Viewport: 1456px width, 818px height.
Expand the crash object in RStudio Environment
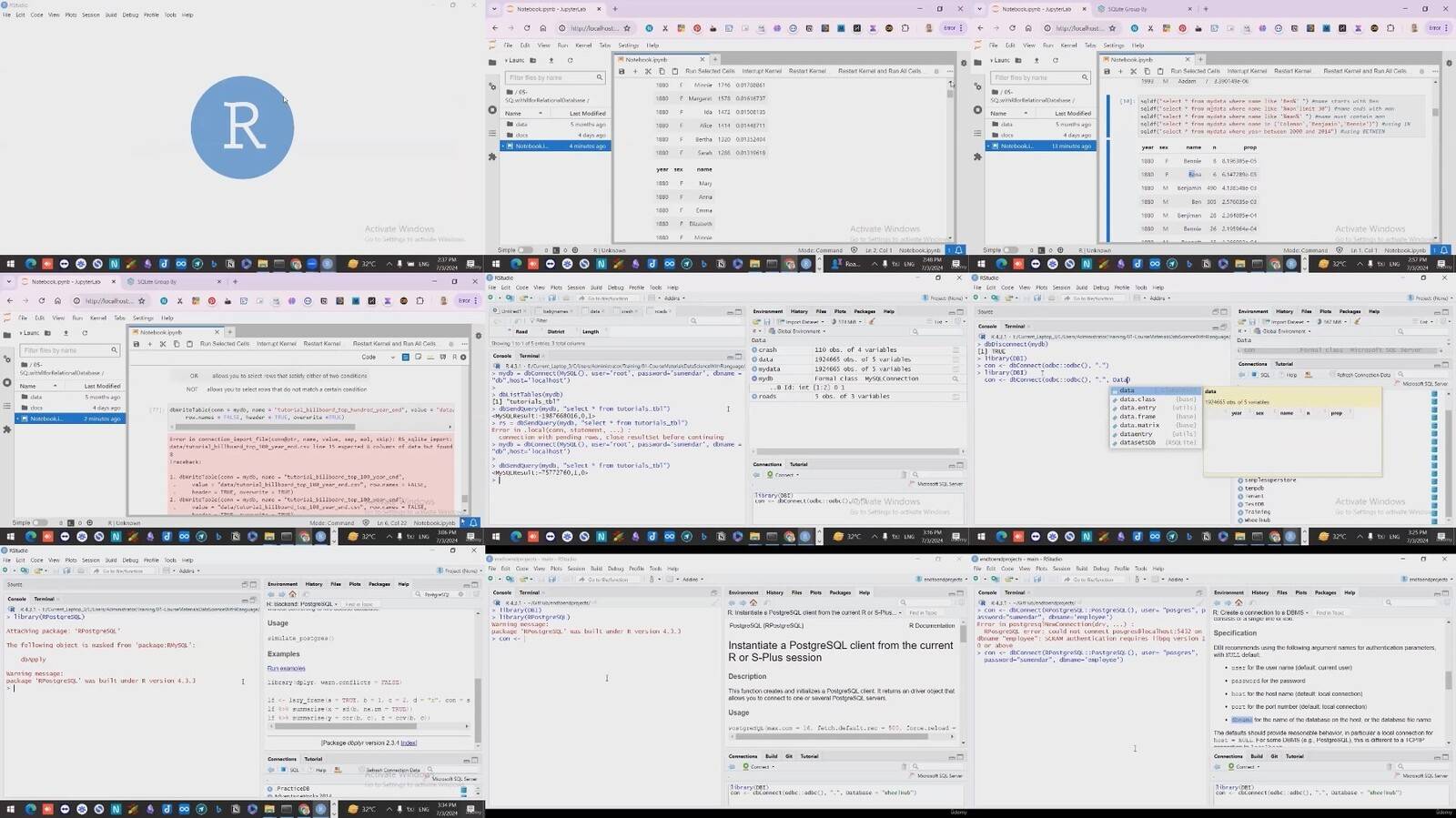pyautogui.click(x=755, y=350)
